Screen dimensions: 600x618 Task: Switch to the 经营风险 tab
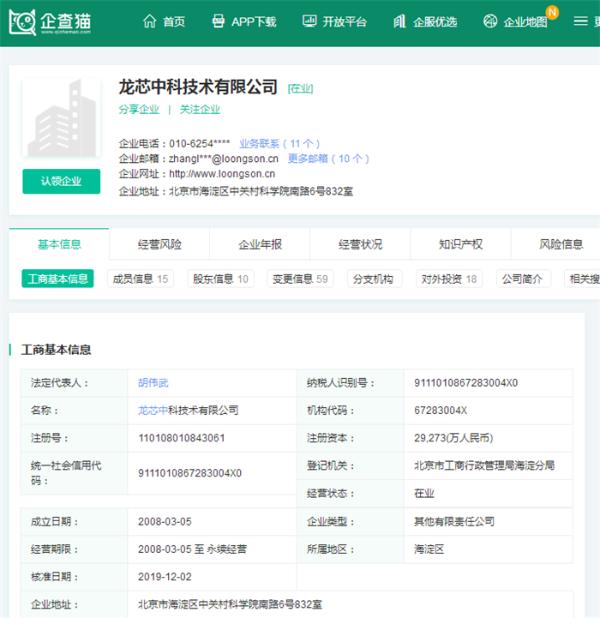pos(160,244)
